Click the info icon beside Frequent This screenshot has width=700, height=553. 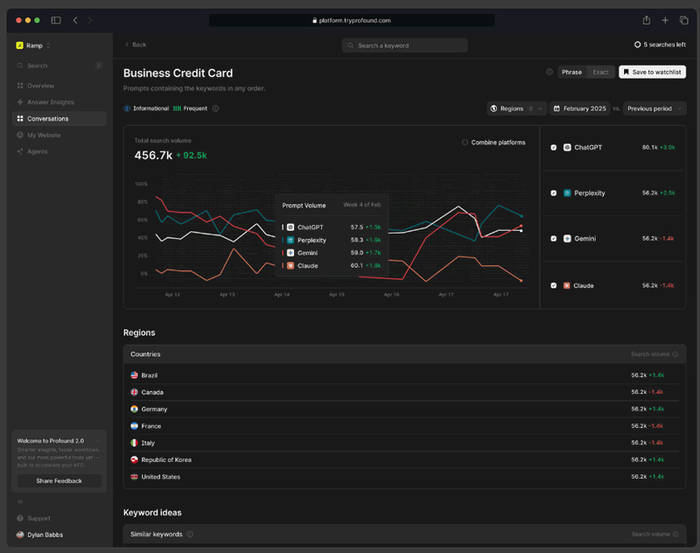pos(216,108)
